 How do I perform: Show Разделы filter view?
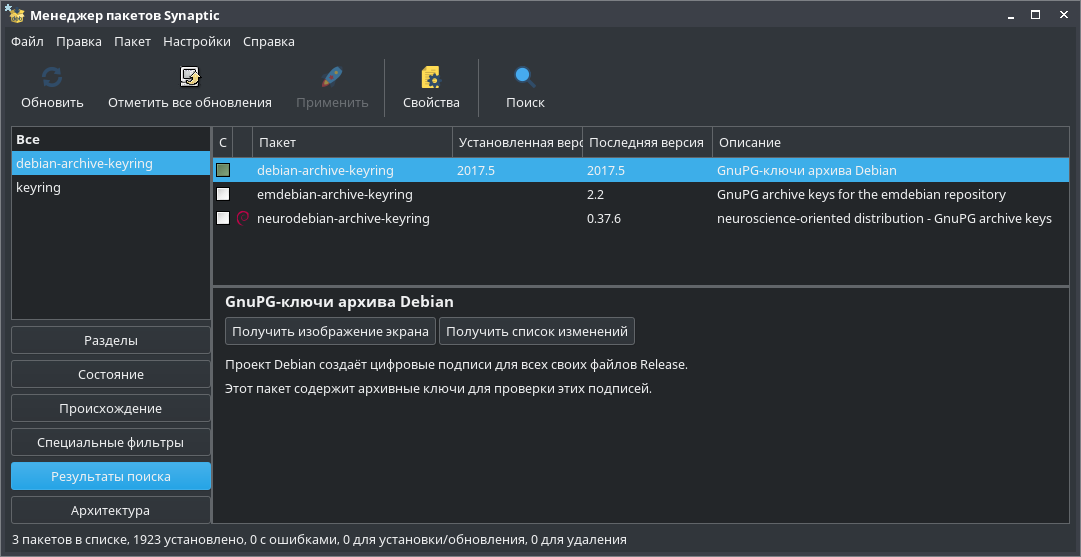(x=110, y=341)
